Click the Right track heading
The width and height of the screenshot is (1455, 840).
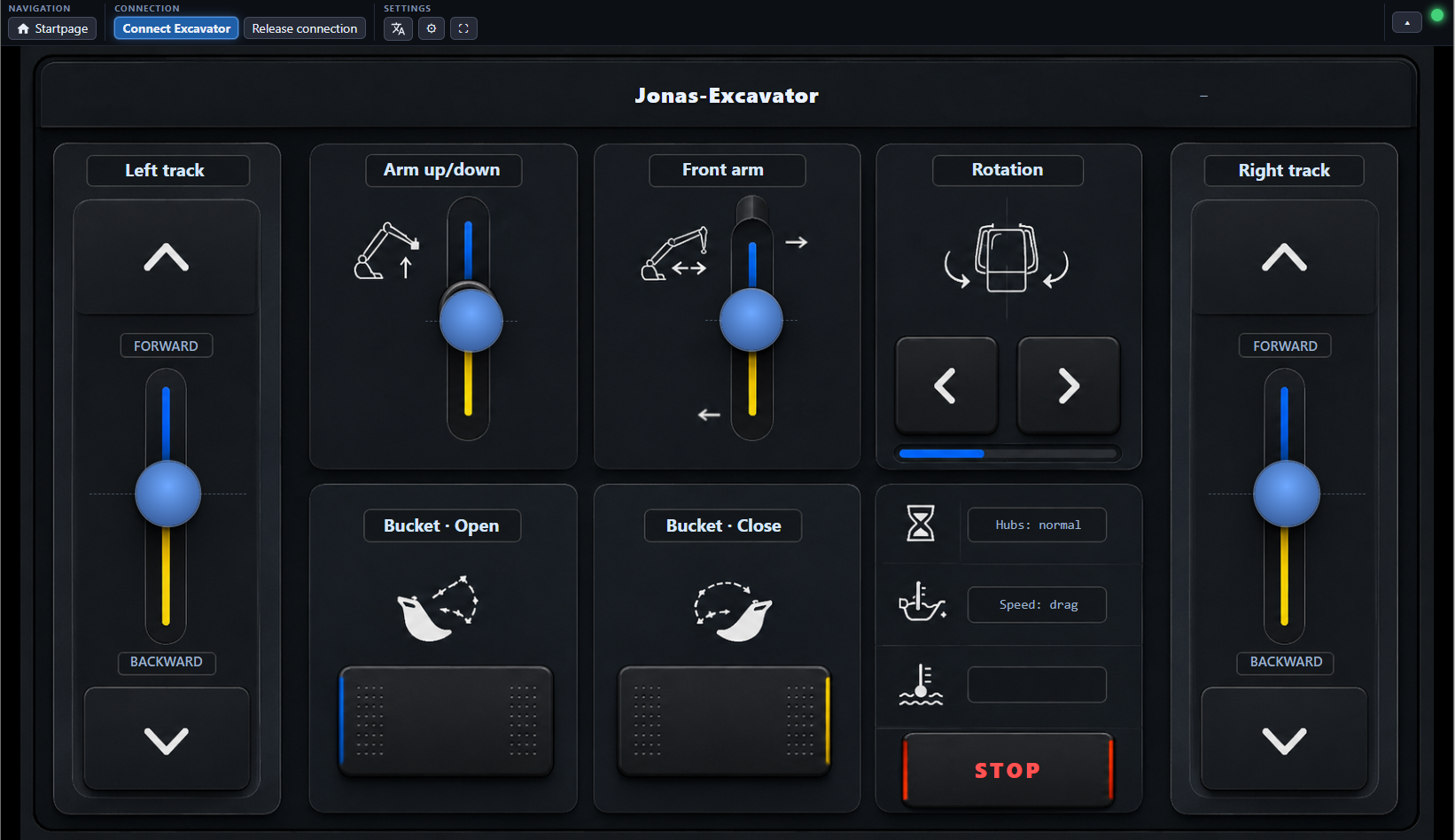coord(1284,170)
